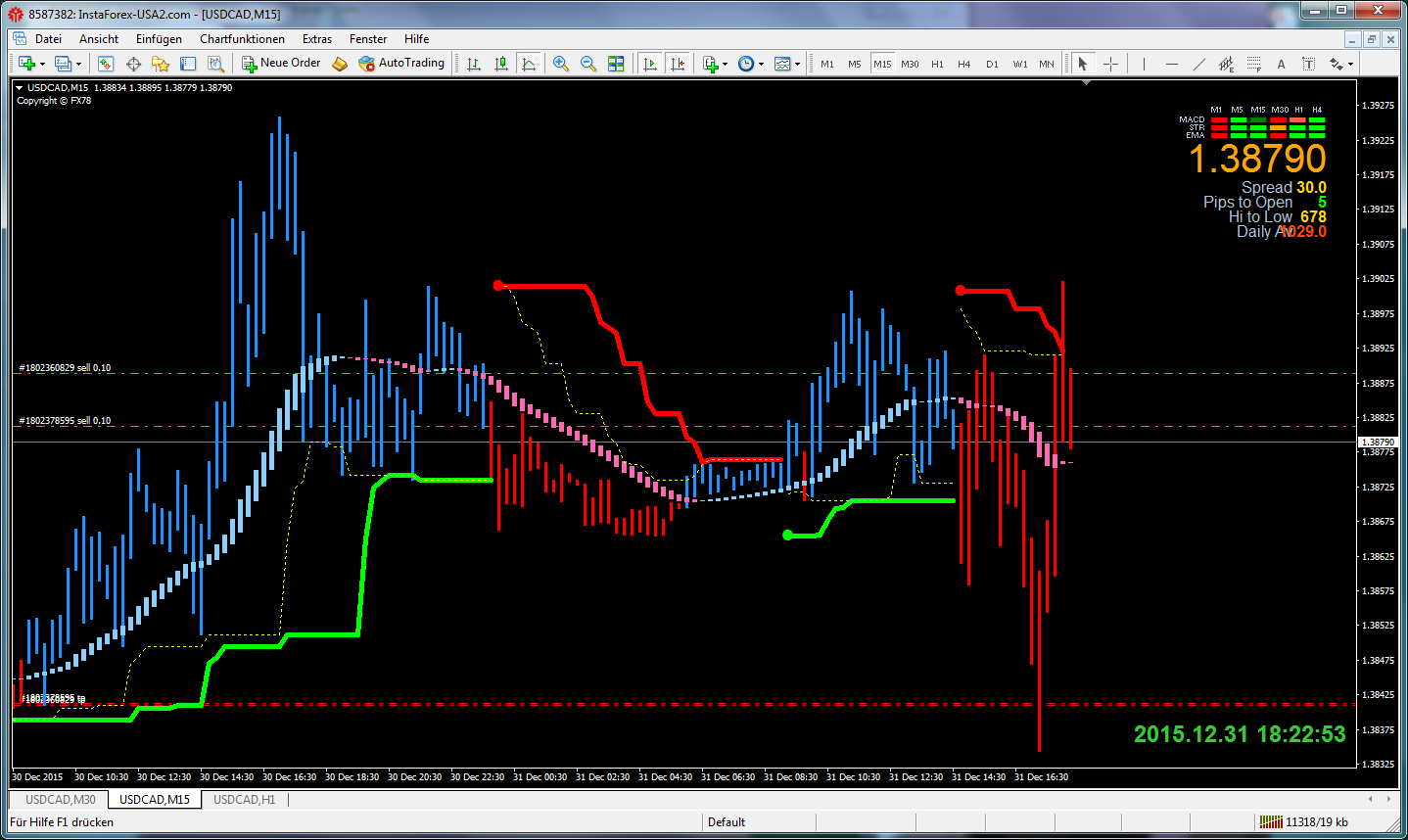Select the #1802360829 sell 0.10 order label
This screenshot has height=840, width=1408.
(65, 368)
